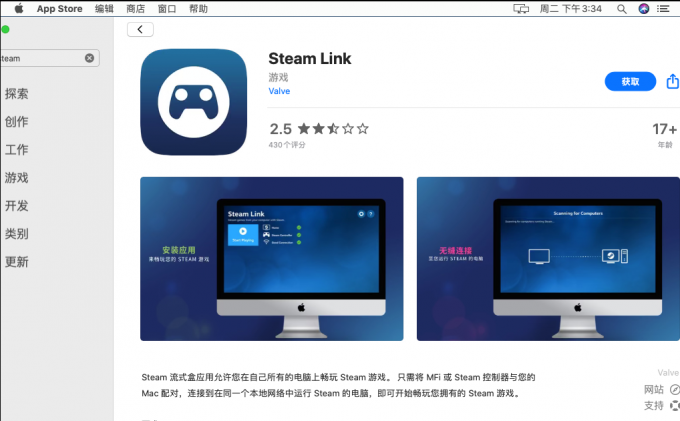This screenshot has width=680, height=421.
Task: Open the 窗口 menu
Action: 167,9
